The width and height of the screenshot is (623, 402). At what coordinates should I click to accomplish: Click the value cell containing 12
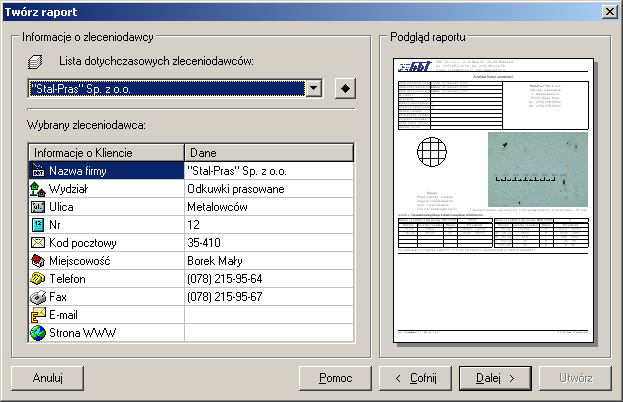click(x=269, y=225)
